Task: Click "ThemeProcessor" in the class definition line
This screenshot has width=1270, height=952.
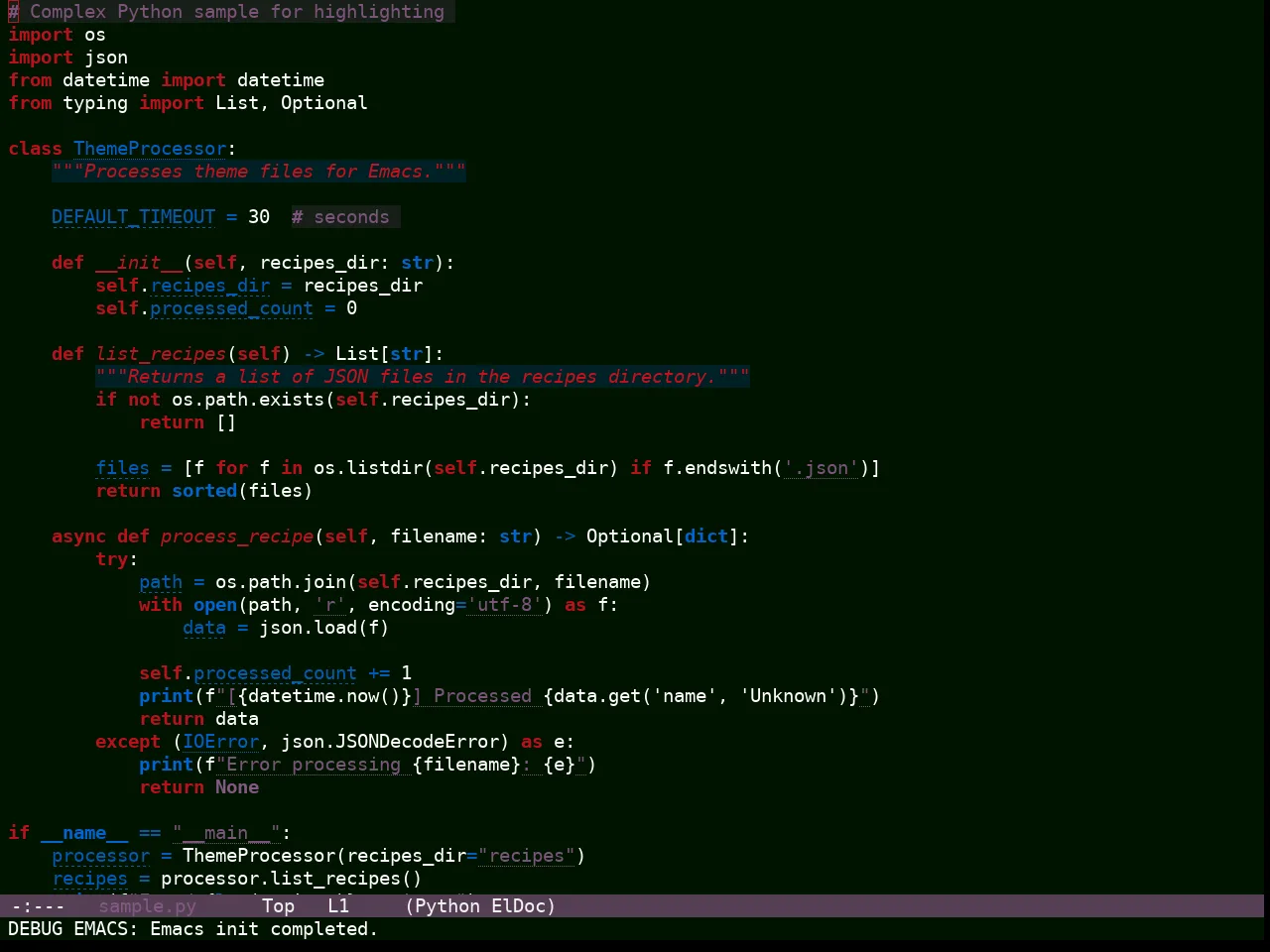Action: [x=150, y=149]
